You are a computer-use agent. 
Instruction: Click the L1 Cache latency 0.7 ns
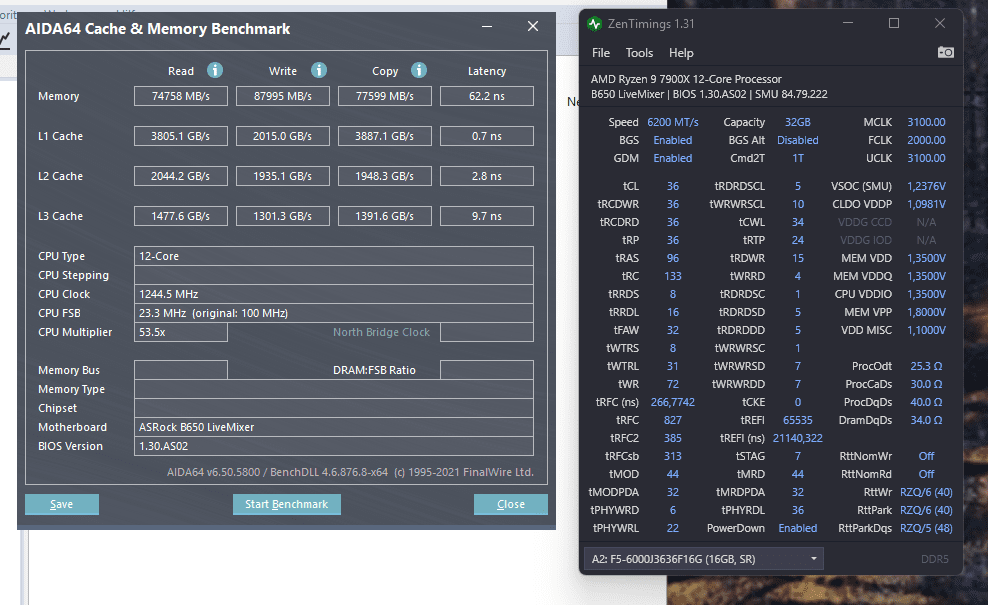[x=487, y=136]
